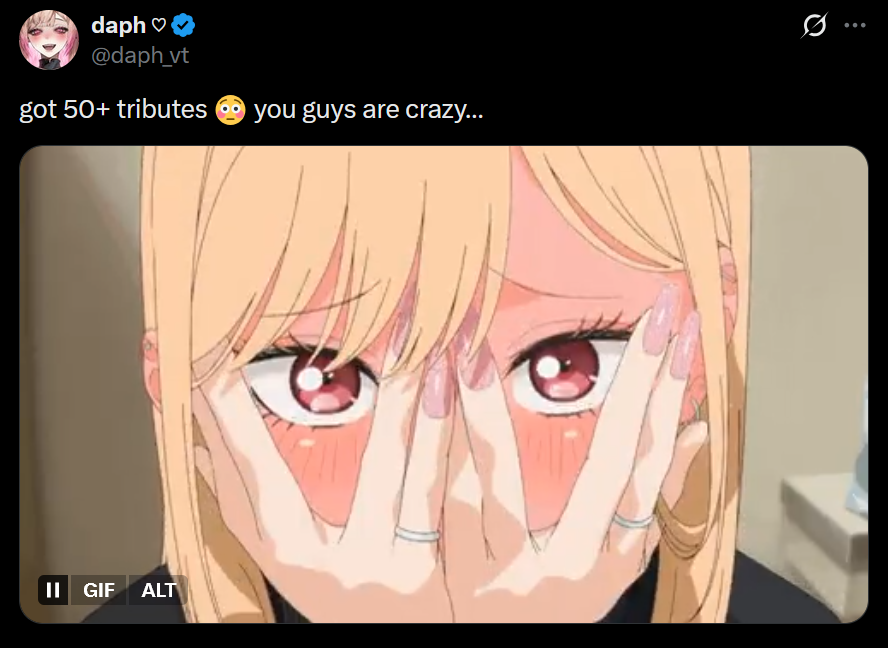This screenshot has height=648, width=888.
Task: Click the silver ring on the middle finger
Action: click(417, 534)
